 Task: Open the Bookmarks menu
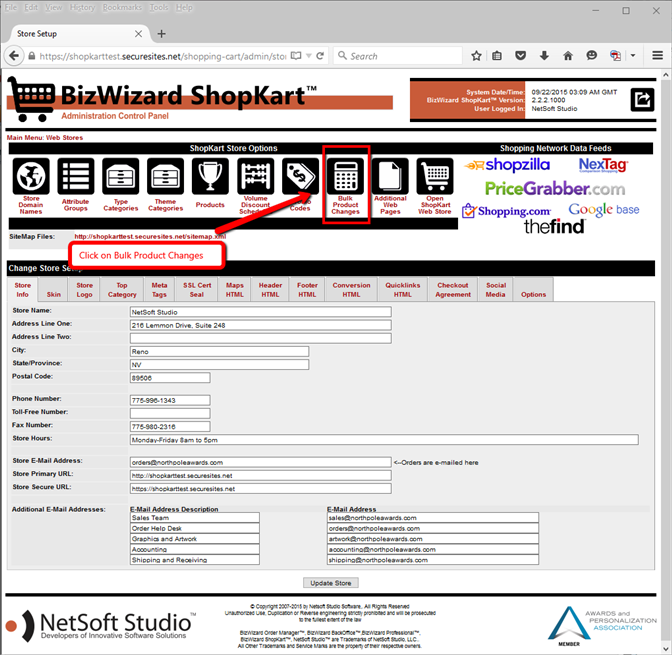click(x=122, y=8)
